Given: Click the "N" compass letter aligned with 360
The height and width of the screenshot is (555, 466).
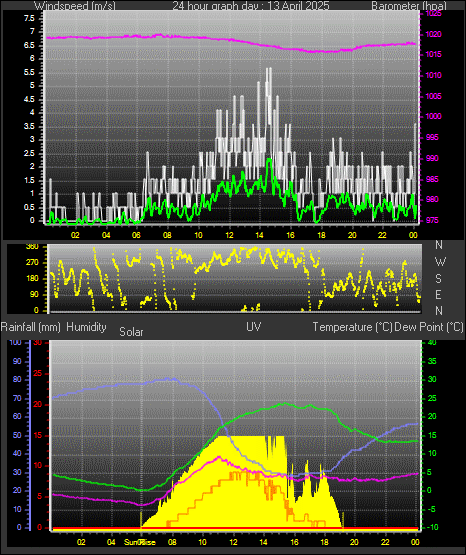Looking at the screenshot, I should pyautogui.click(x=439, y=245).
